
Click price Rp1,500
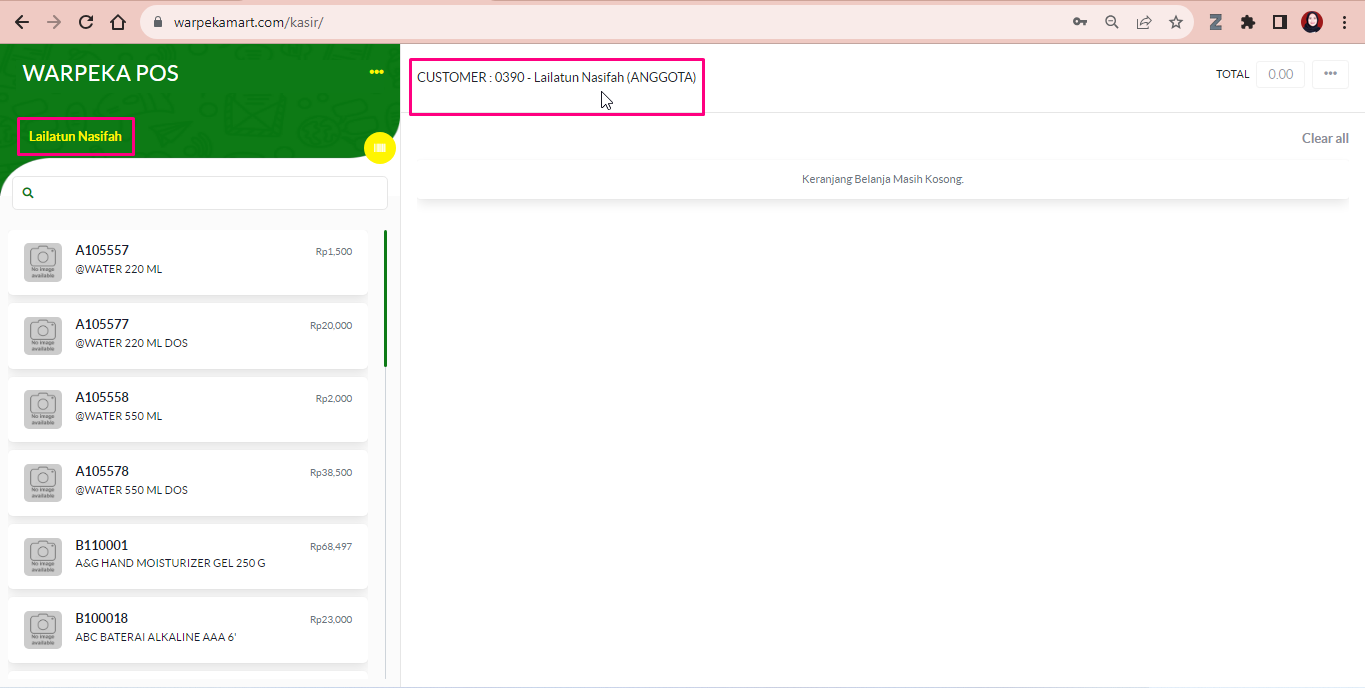pos(334,252)
